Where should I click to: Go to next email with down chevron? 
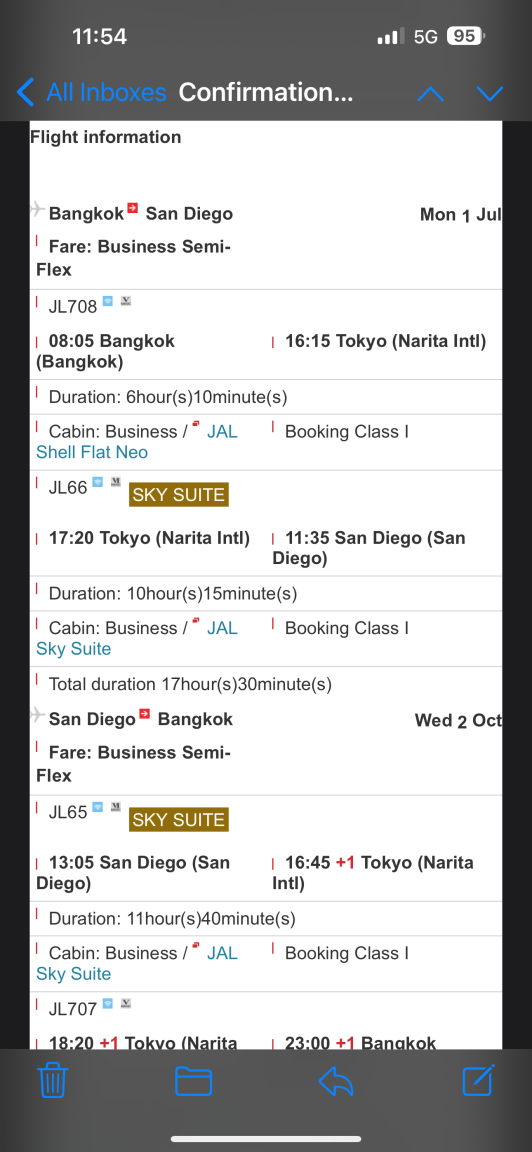[x=489, y=93]
